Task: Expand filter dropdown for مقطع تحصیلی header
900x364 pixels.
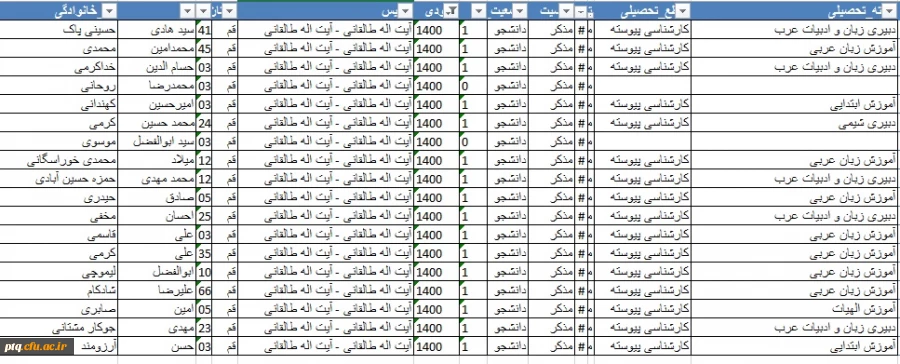Action: click(x=683, y=11)
